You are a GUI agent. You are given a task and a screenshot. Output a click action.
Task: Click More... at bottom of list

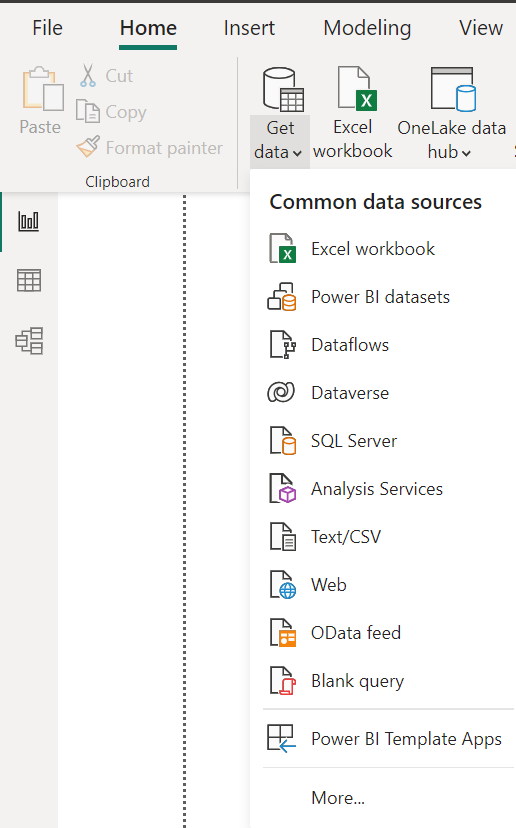(338, 797)
